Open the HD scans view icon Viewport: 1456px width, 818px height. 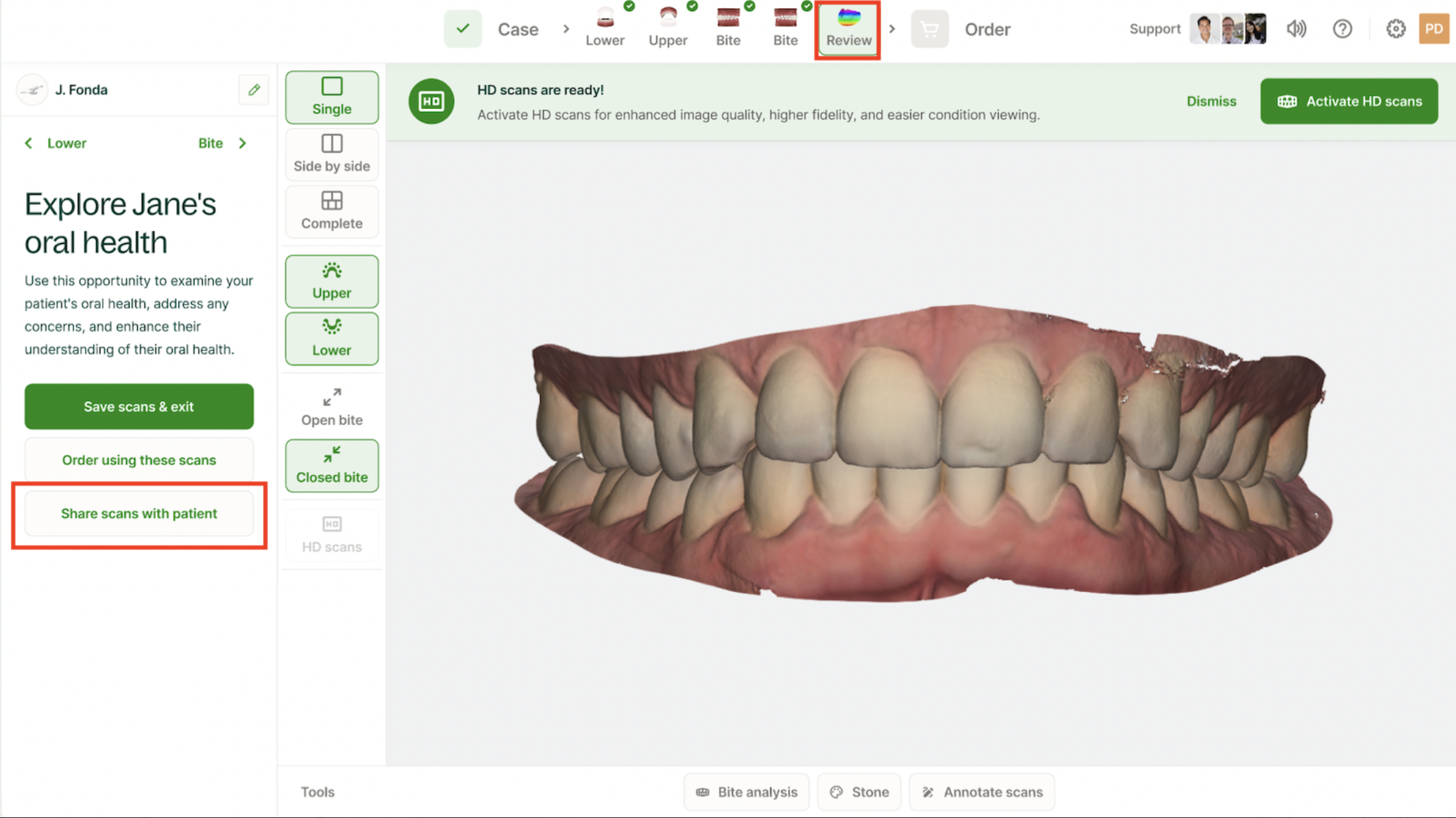332,534
